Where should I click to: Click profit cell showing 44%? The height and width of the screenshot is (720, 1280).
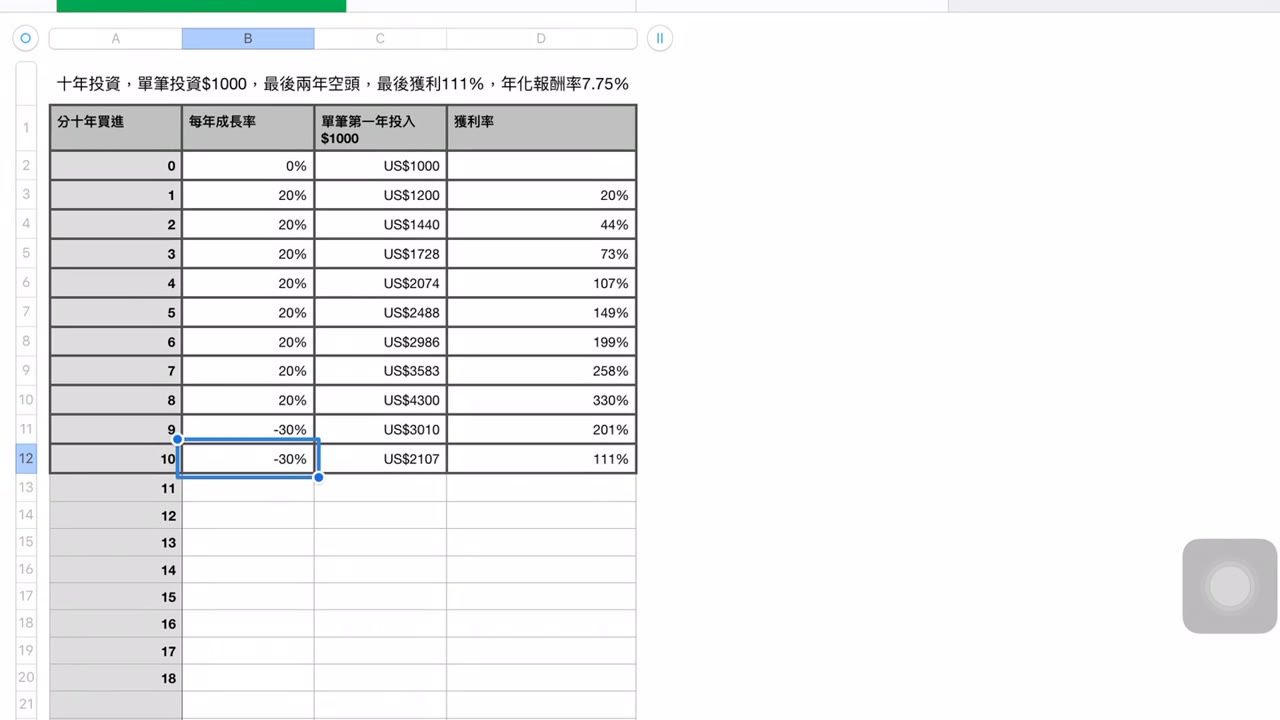541,224
